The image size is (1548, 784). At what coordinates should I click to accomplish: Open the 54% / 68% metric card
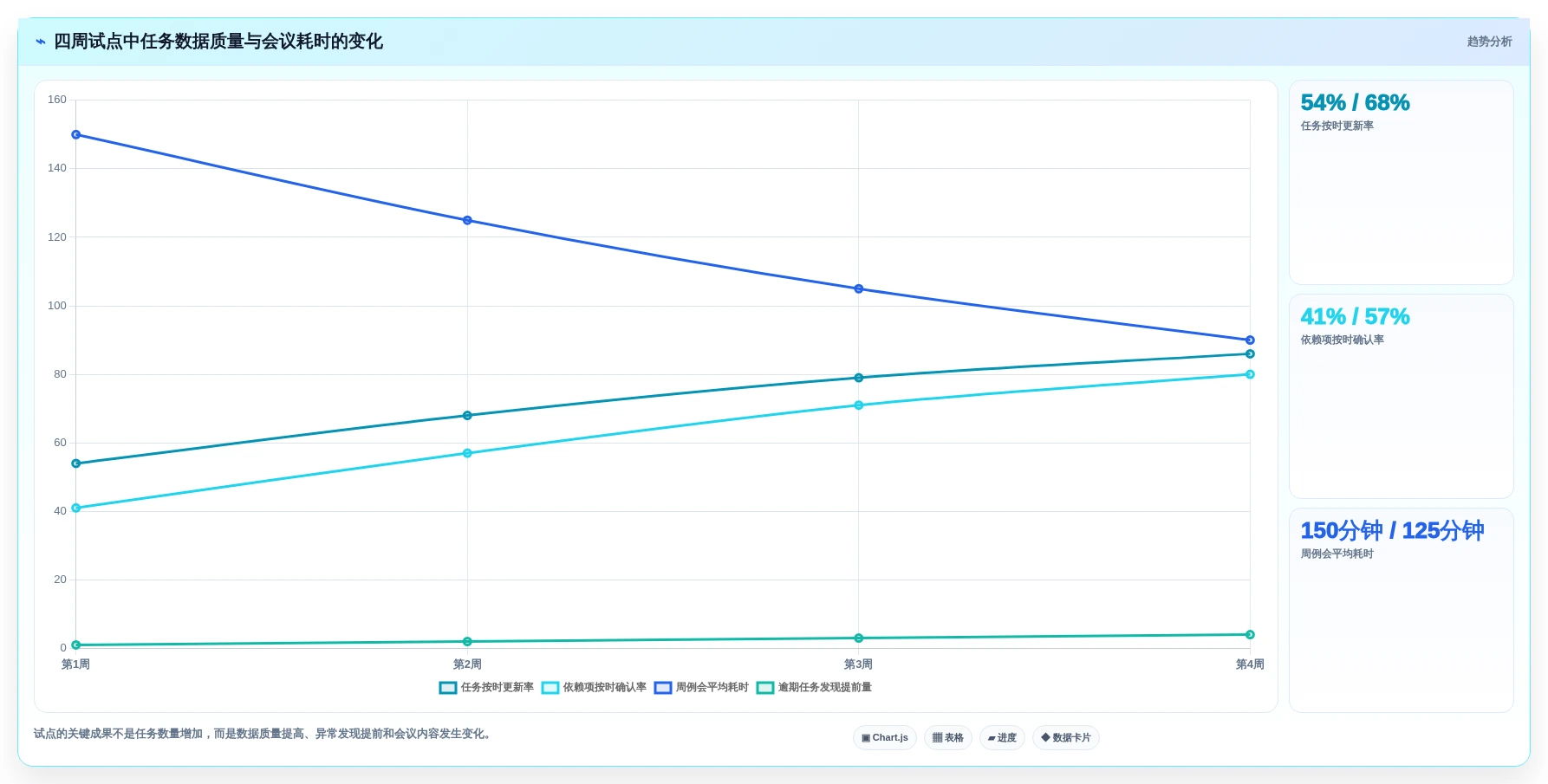click(x=1401, y=183)
